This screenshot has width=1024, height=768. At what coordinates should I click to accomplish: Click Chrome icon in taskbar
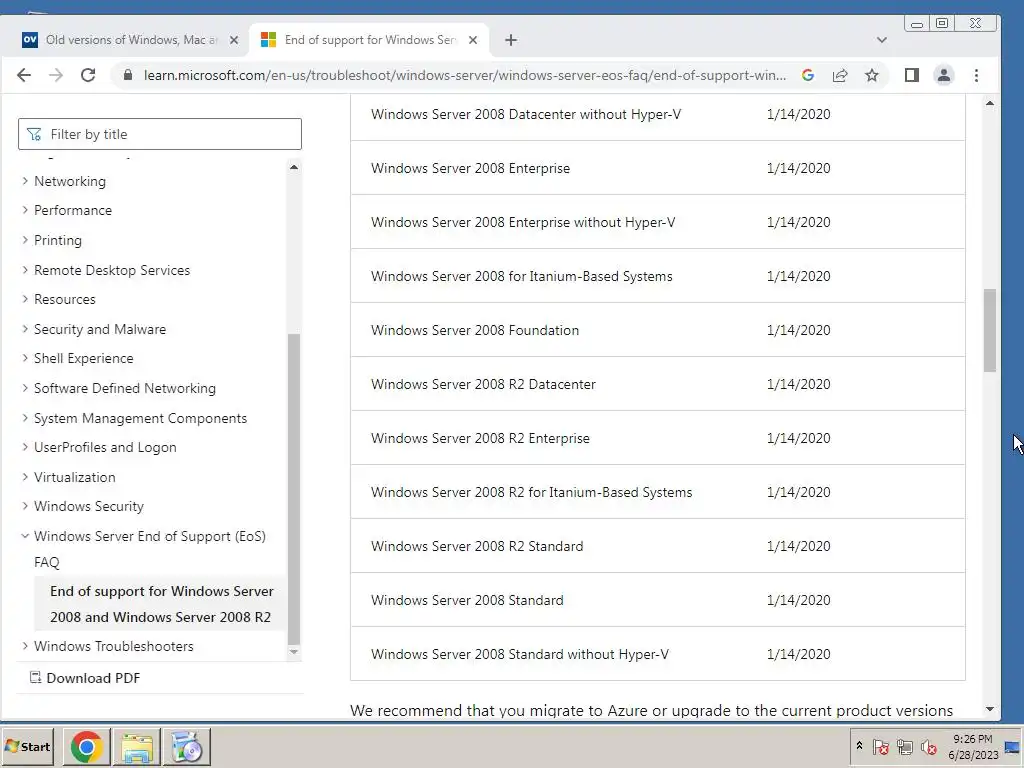pyautogui.click(x=86, y=746)
